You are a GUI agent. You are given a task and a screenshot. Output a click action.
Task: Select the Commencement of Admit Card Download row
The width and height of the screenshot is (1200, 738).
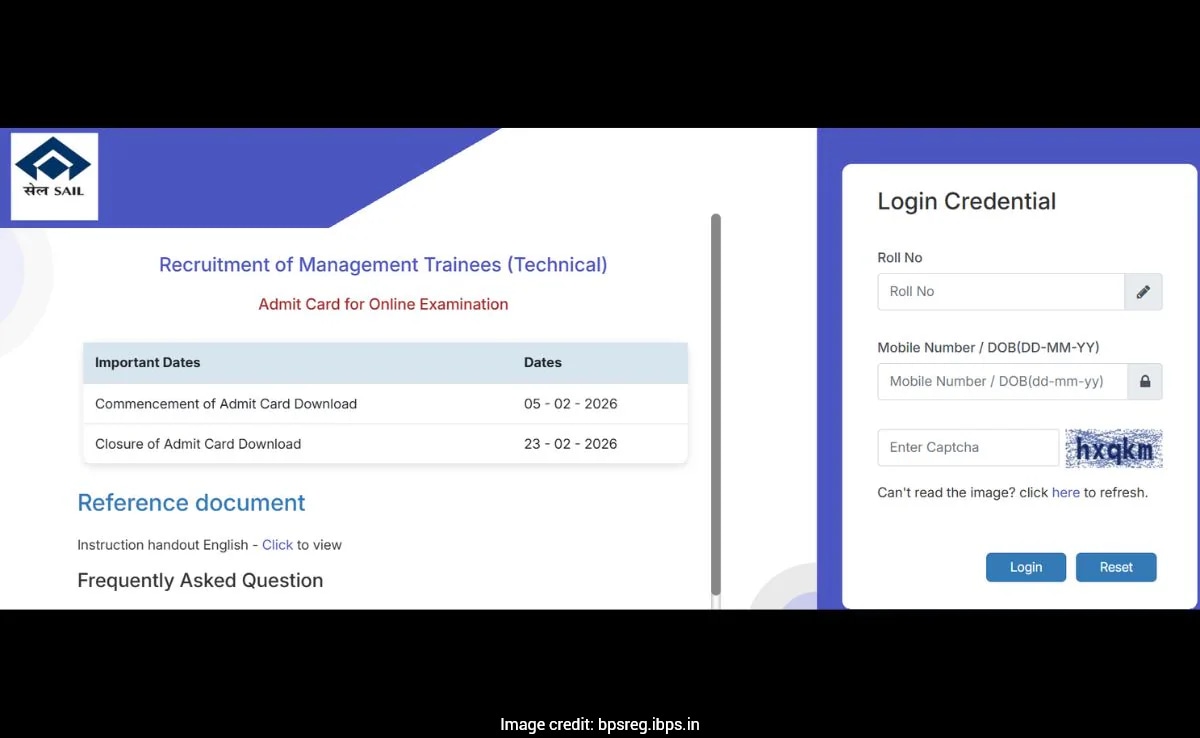(385, 404)
